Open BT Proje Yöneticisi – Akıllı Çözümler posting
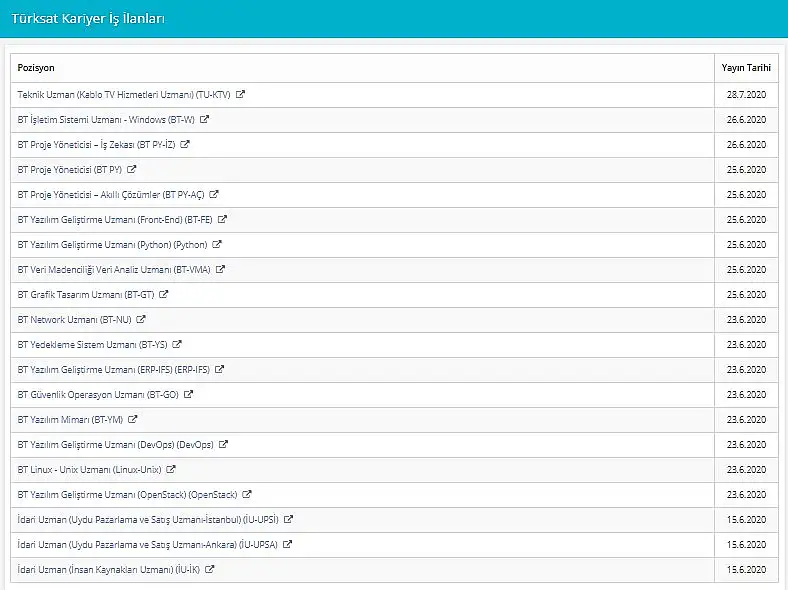The width and height of the screenshot is (788, 590). (x=111, y=194)
